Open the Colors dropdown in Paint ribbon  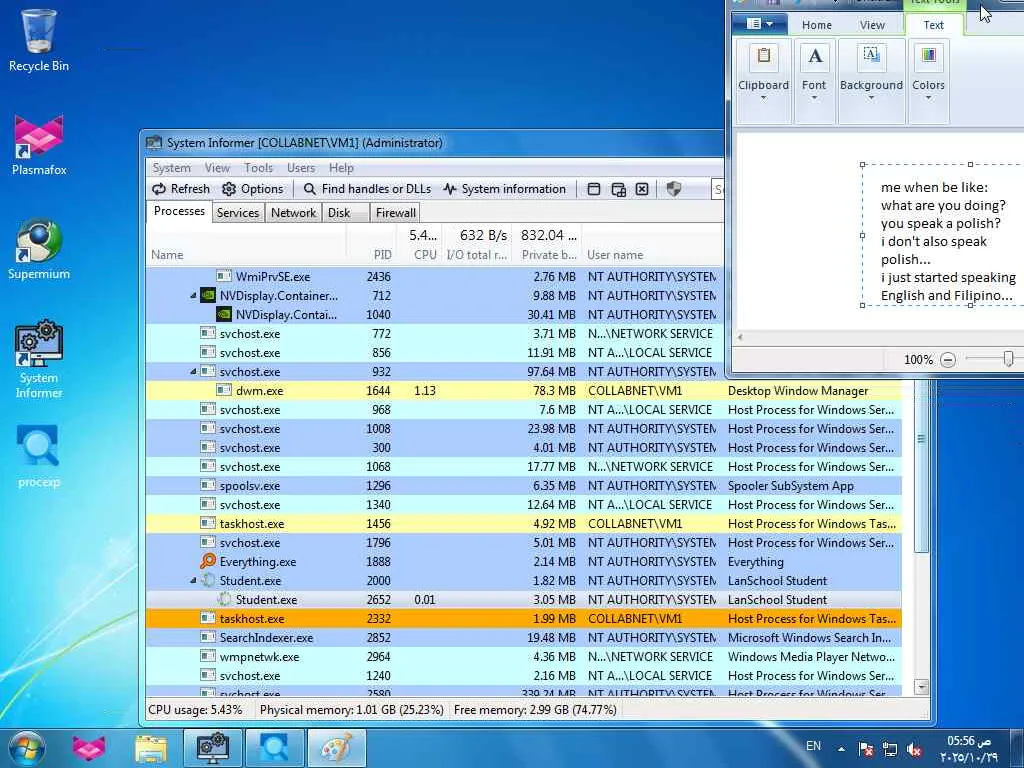point(928,80)
